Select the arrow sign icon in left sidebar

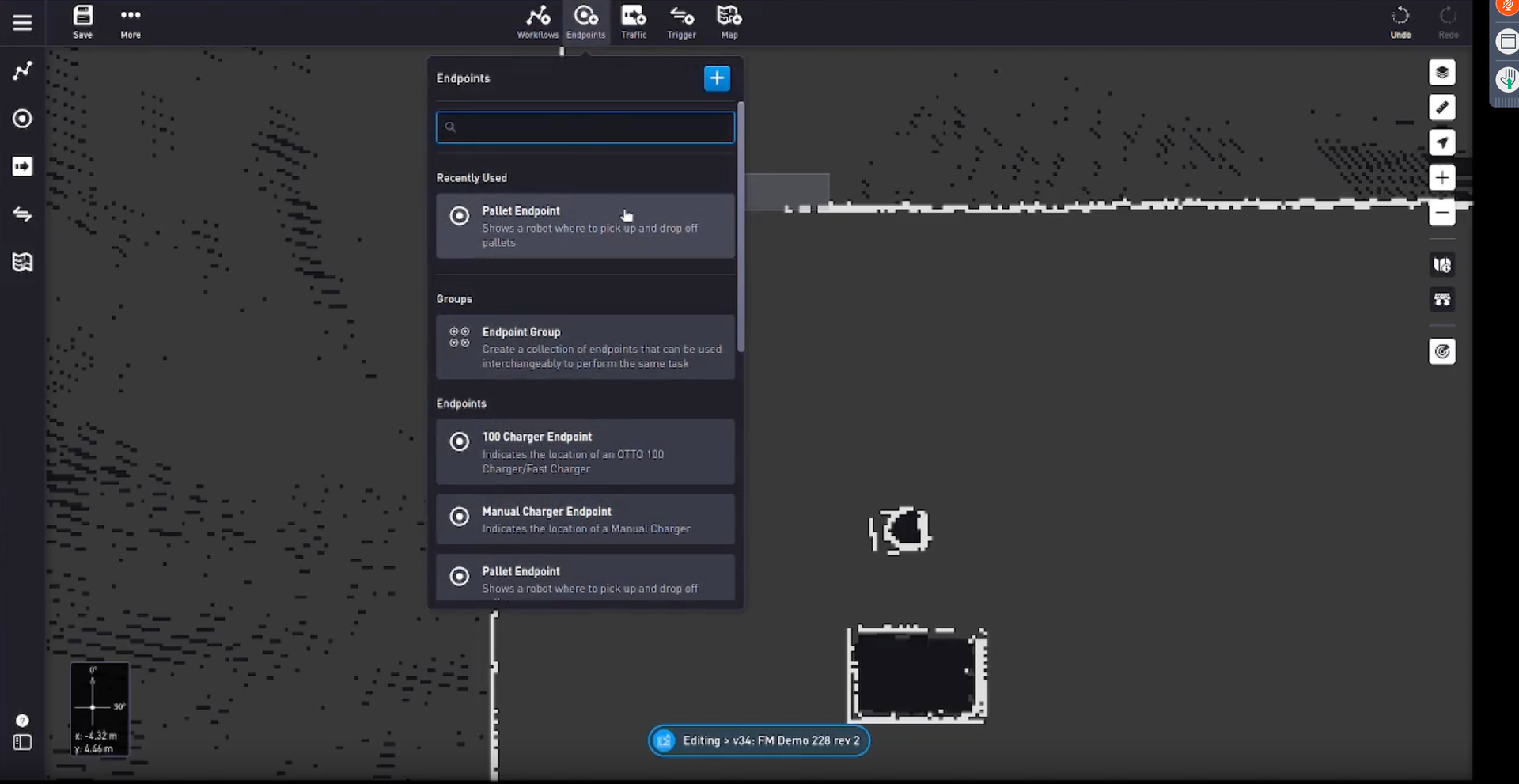[x=22, y=166]
